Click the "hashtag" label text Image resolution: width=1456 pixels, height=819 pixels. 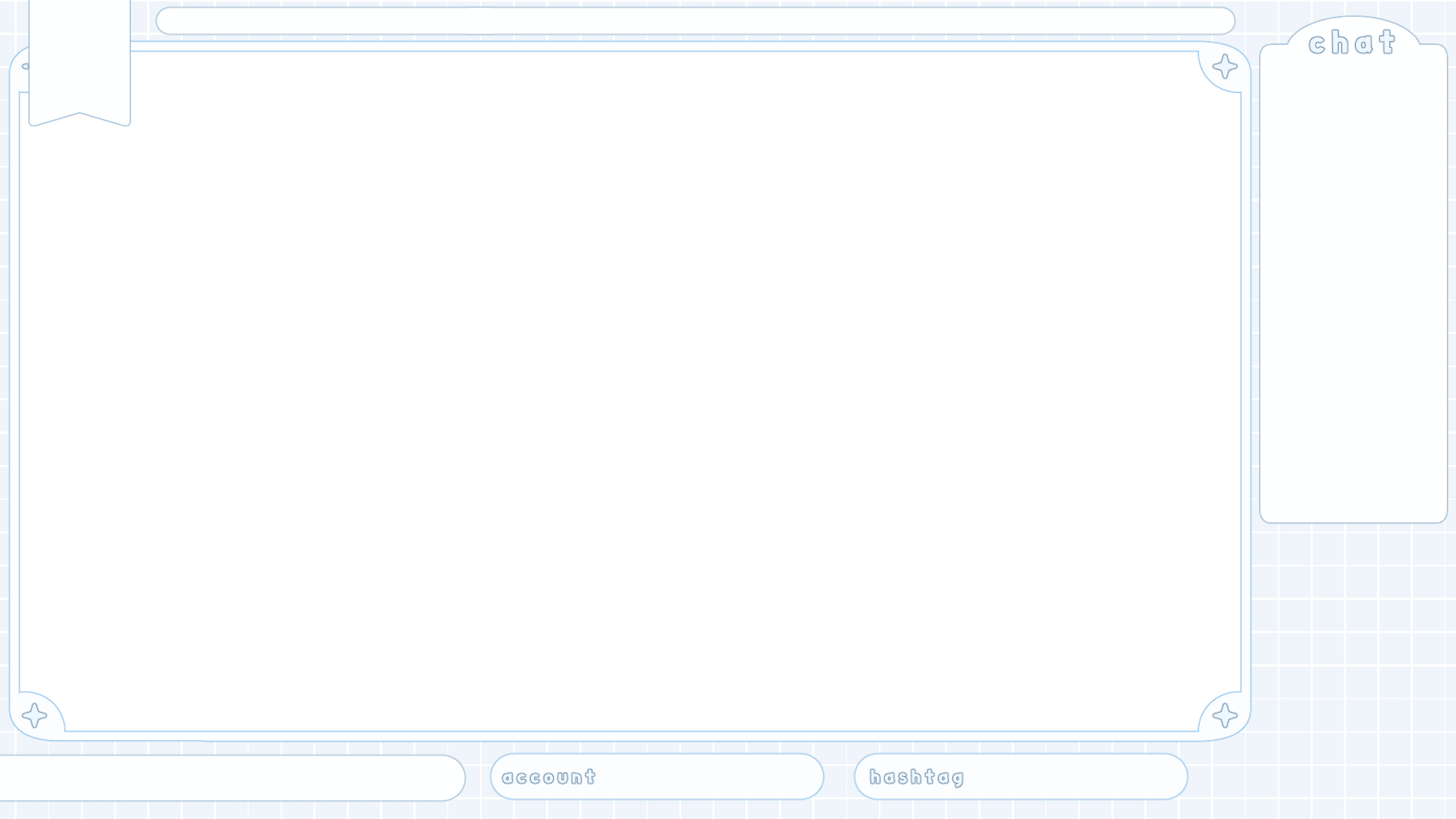(x=916, y=777)
